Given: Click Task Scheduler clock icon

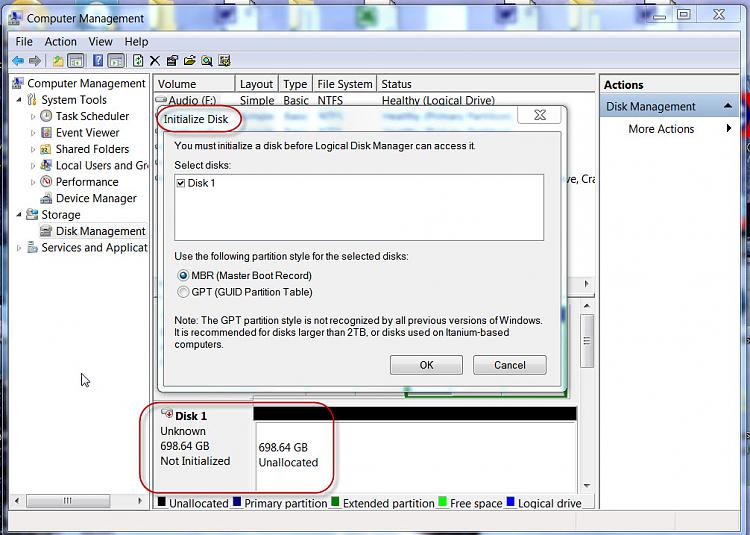Looking at the screenshot, I should tap(46, 116).
